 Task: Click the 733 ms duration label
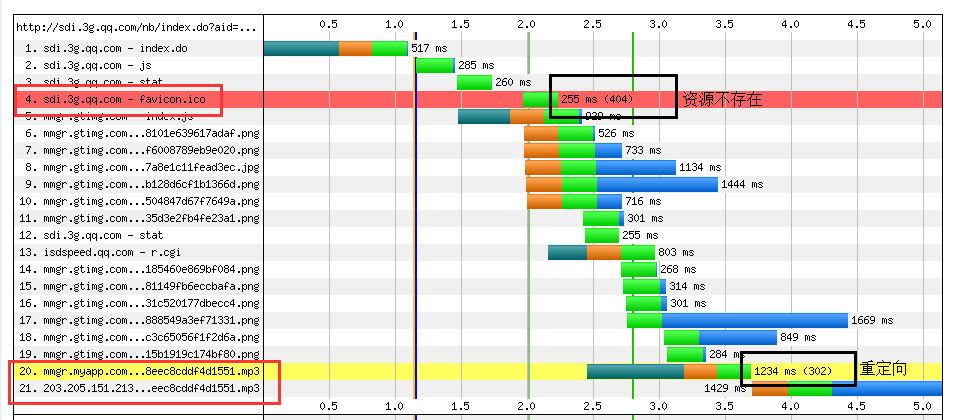[x=644, y=150]
